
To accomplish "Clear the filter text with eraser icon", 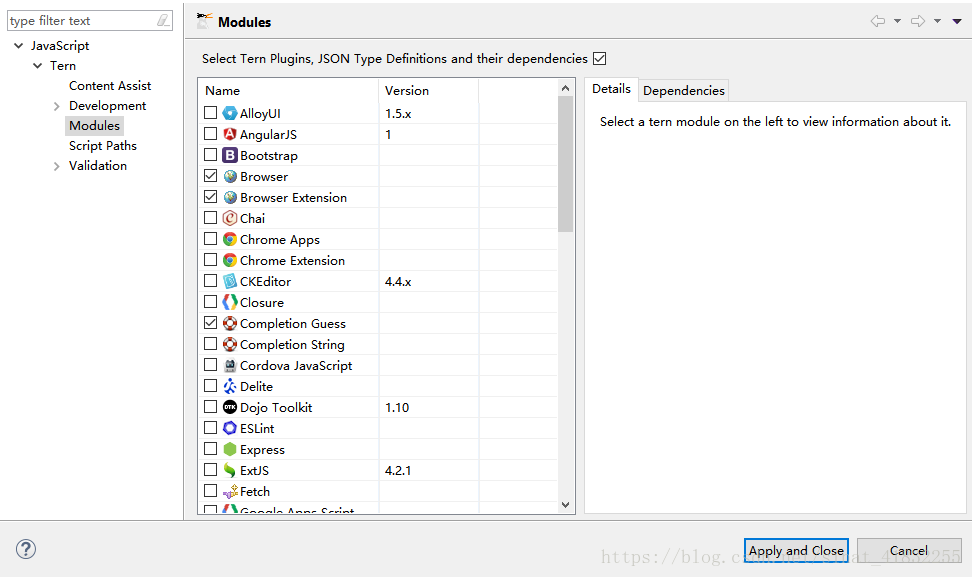I will click(x=162, y=20).
